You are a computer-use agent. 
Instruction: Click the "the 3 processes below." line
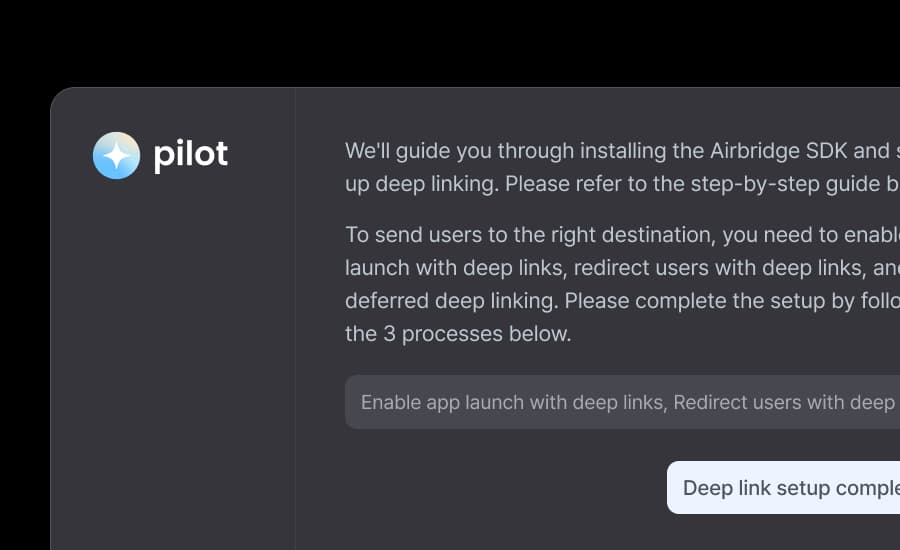[458, 334]
